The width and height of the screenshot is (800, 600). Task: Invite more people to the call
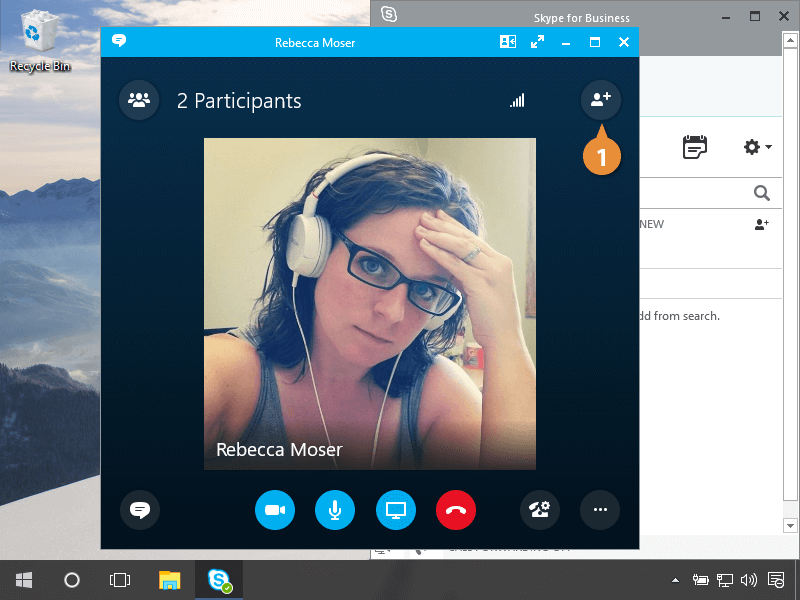(600, 100)
